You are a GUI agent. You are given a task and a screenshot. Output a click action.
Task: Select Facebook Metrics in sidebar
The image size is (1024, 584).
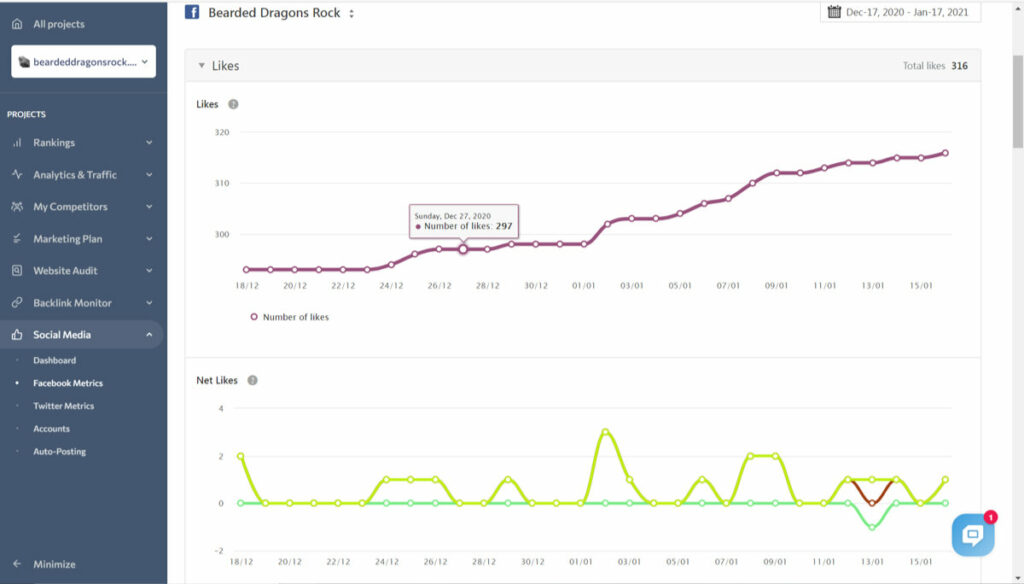[x=68, y=383]
